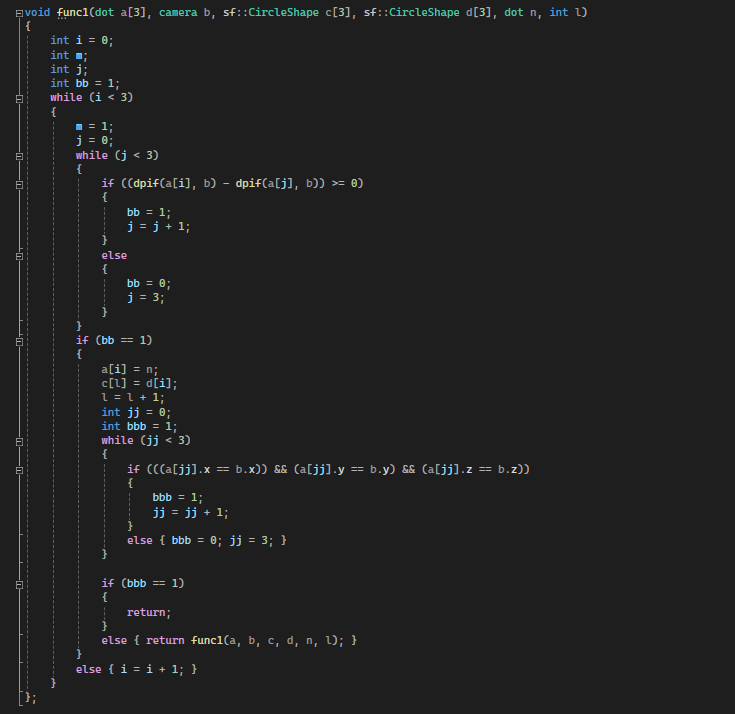This screenshot has width=735, height=714.
Task: Click the 'else { bbb = 0; jj = 3; }' line
Action: [x=207, y=541]
